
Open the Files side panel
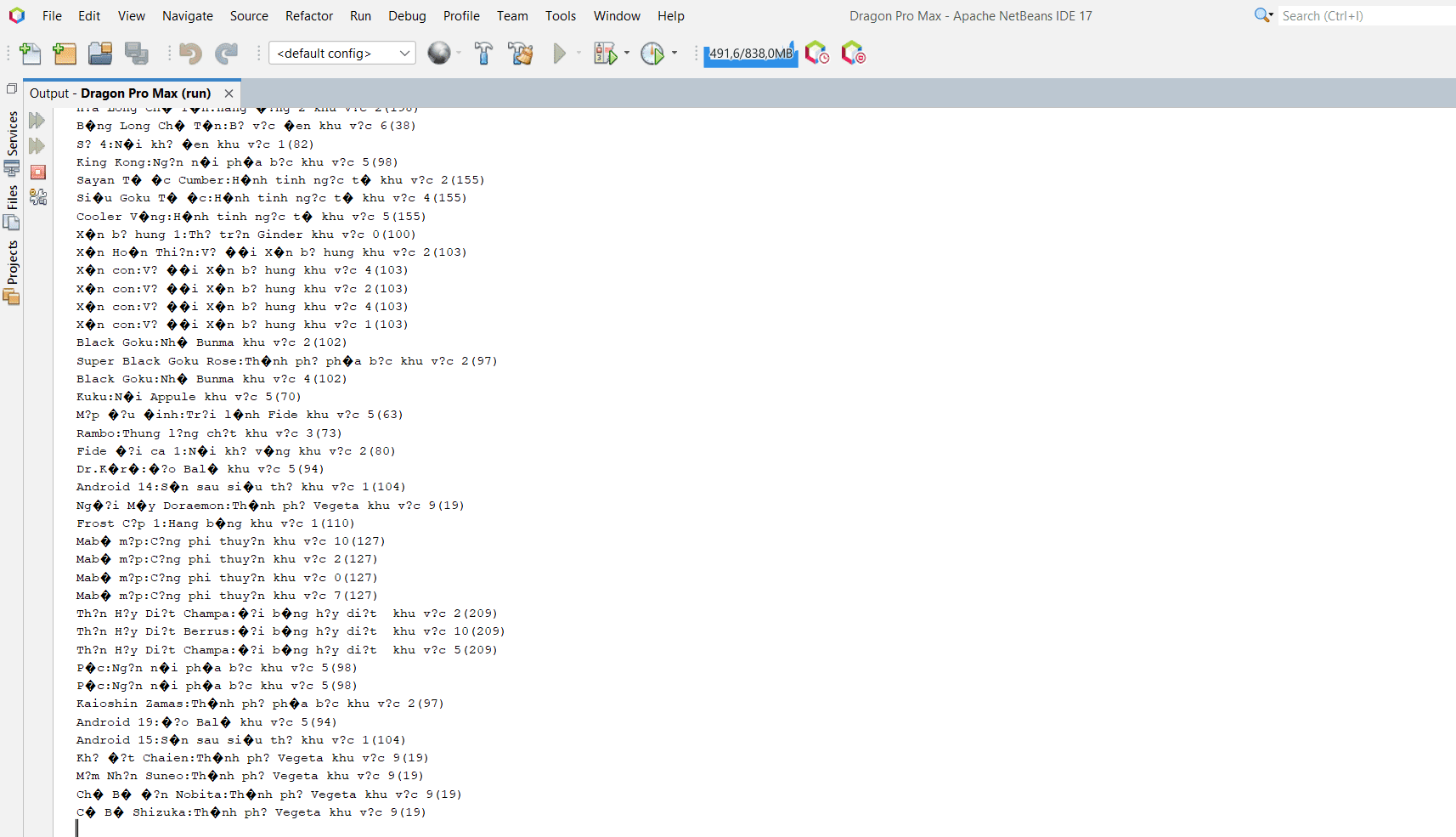coord(12,208)
